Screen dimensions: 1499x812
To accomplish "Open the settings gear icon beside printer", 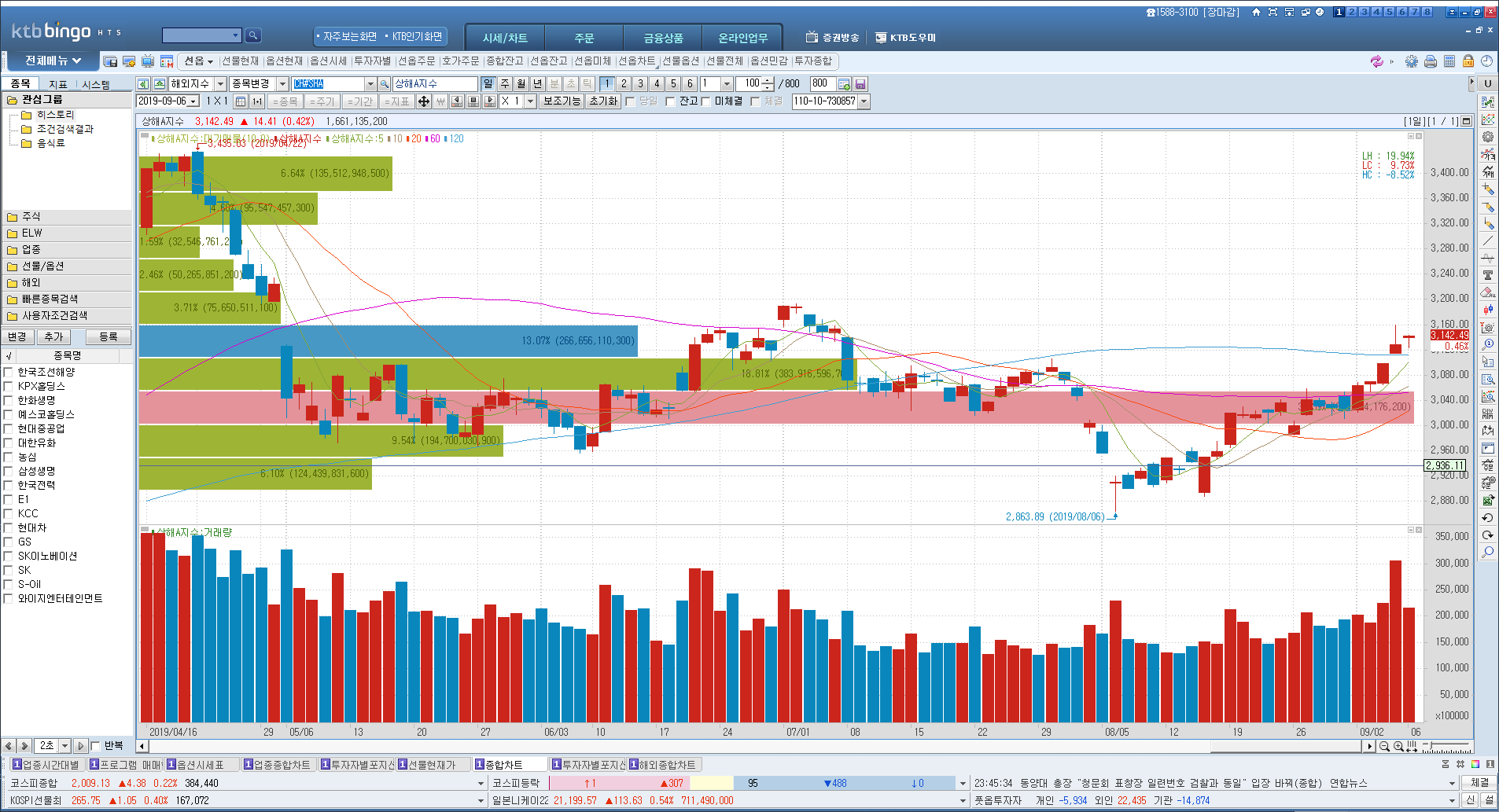I will tap(1412, 61).
